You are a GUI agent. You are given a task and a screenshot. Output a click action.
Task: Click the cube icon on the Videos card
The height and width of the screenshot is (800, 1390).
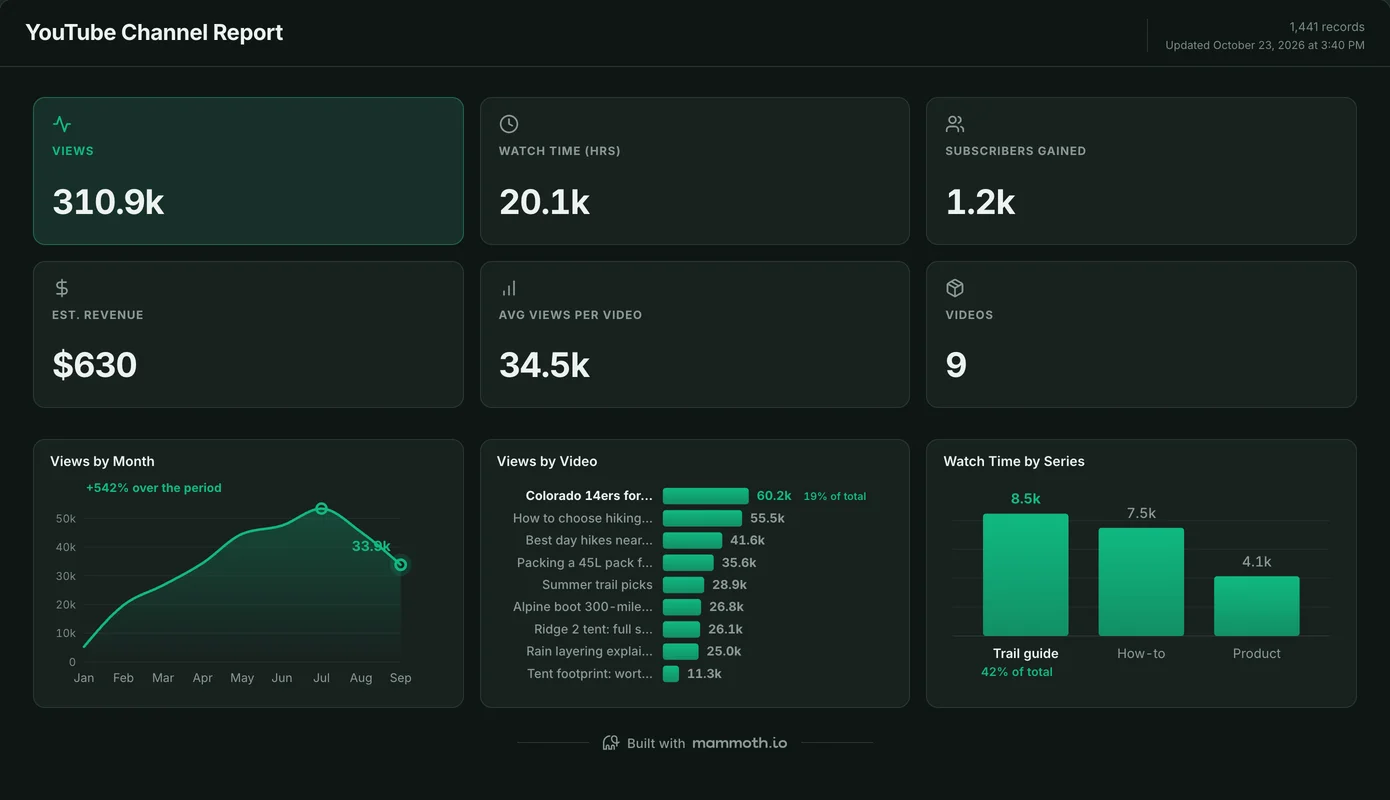pyautogui.click(x=955, y=288)
